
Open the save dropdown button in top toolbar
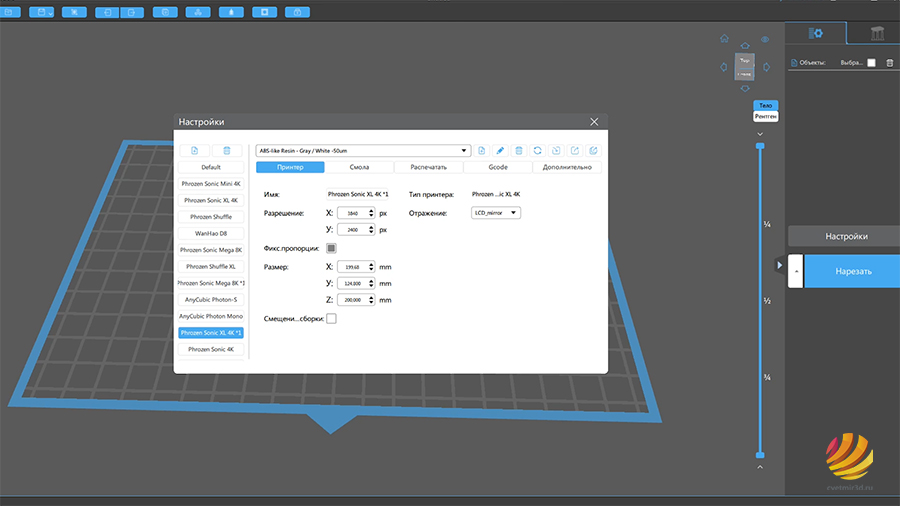coord(42,12)
